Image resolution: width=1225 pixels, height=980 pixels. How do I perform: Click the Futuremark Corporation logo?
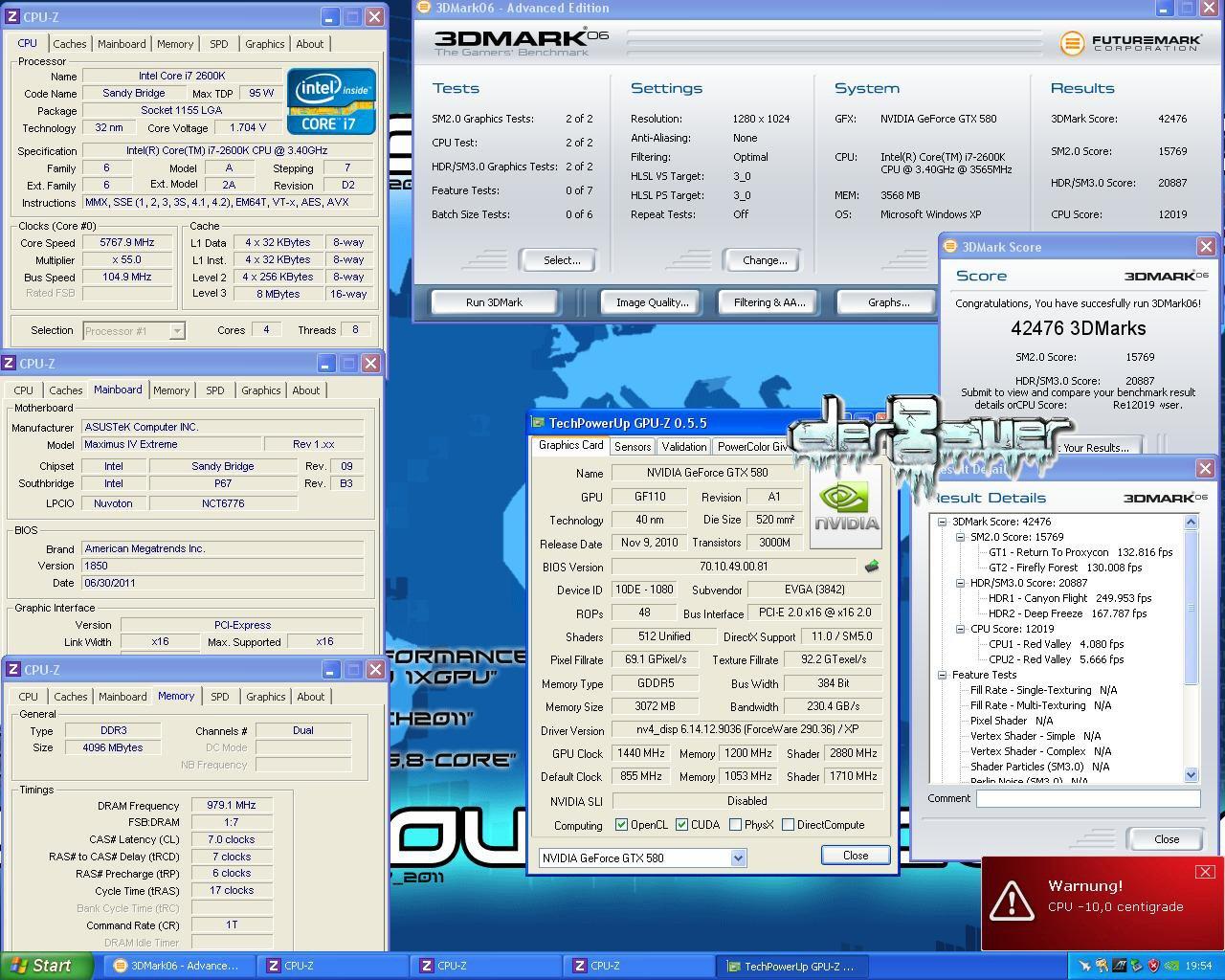[1130, 43]
